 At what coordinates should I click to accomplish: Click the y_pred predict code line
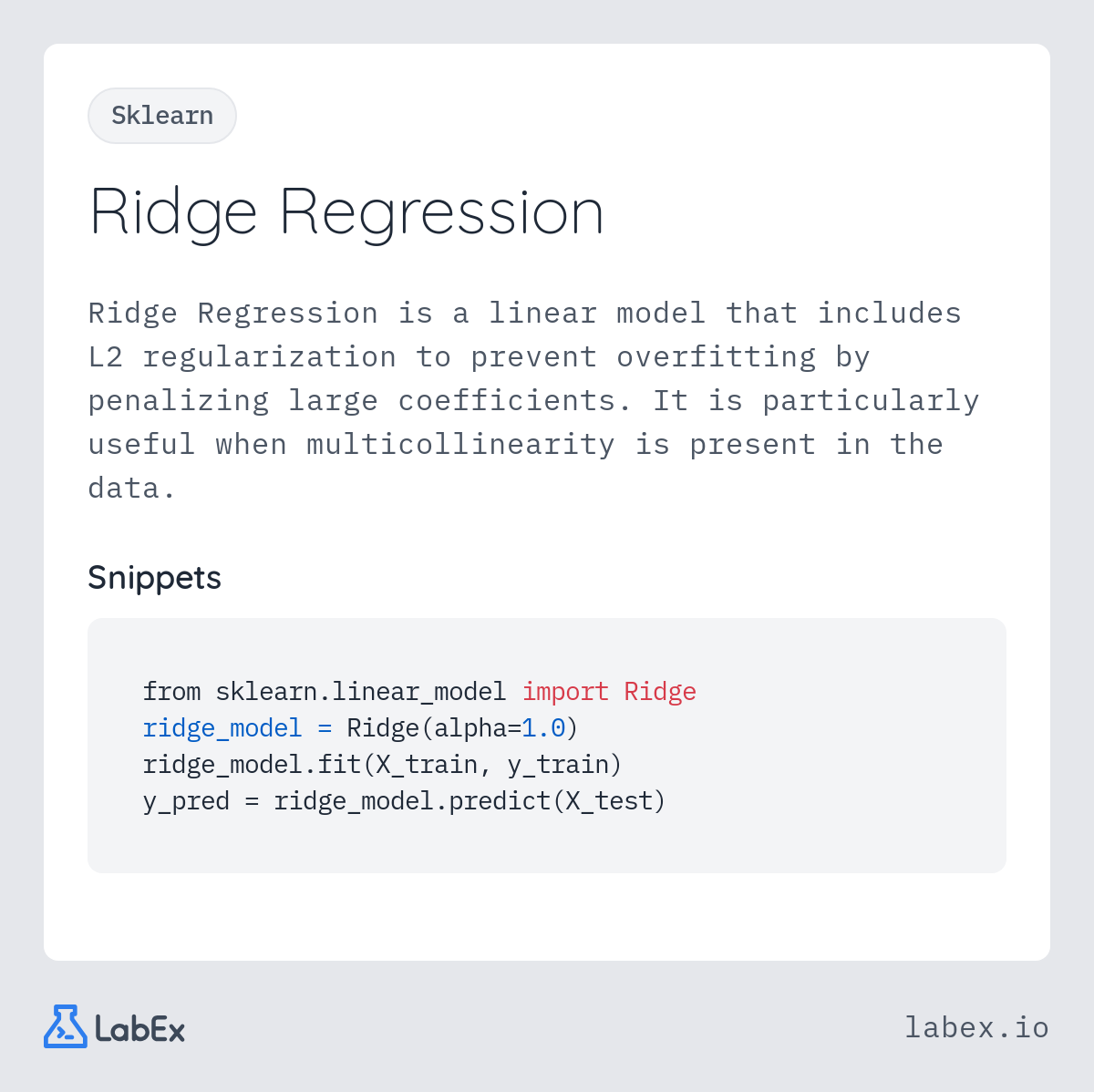click(x=405, y=801)
